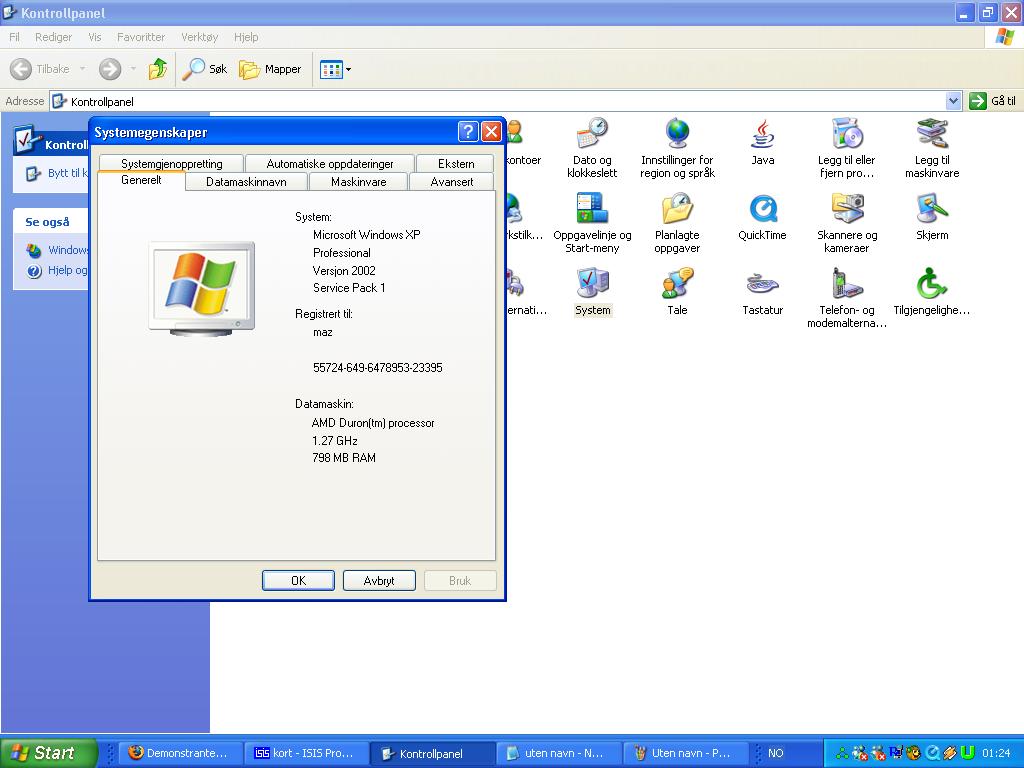Open the Favoritter menu
Viewport: 1024px width, 768px height.
point(141,37)
